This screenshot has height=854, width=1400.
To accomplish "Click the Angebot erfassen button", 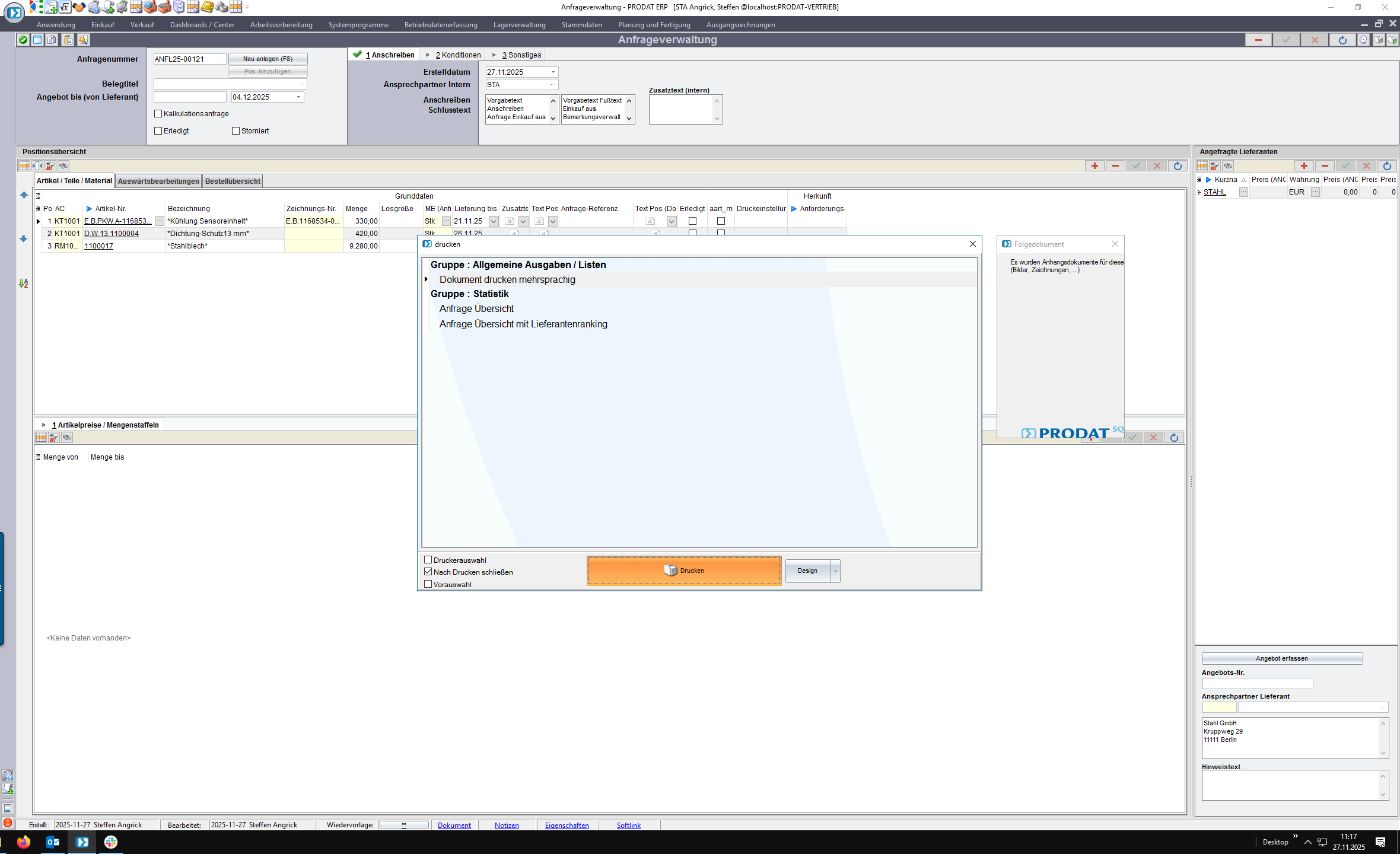I will tap(1281, 658).
